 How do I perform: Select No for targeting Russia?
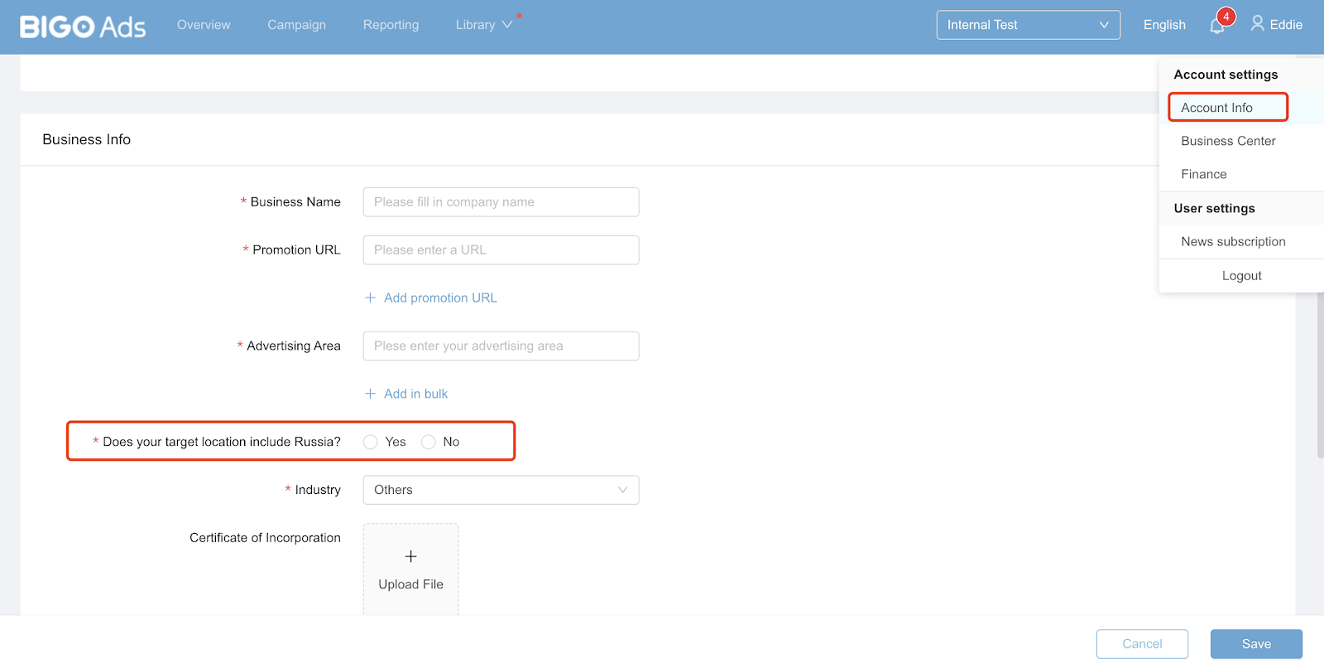[x=429, y=442]
